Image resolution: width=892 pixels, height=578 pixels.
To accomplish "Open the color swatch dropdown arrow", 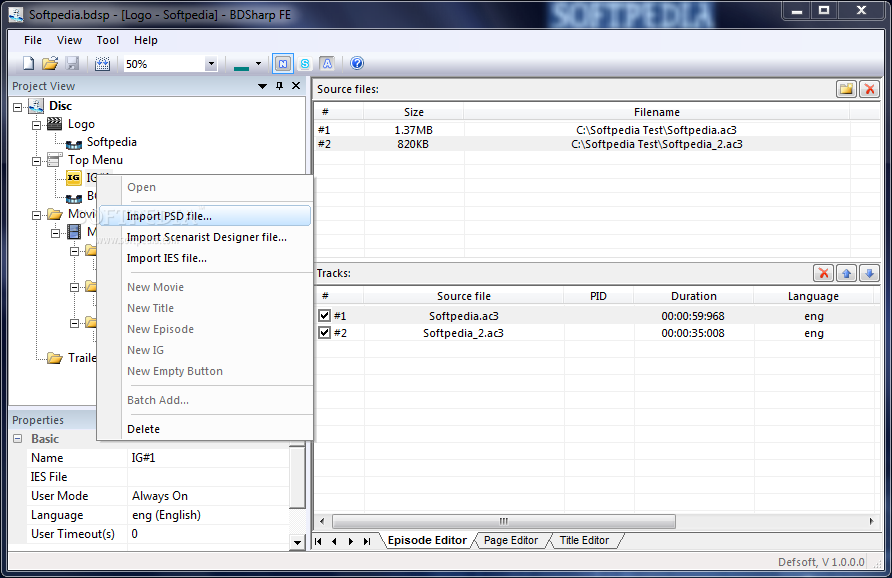I will pyautogui.click(x=258, y=64).
